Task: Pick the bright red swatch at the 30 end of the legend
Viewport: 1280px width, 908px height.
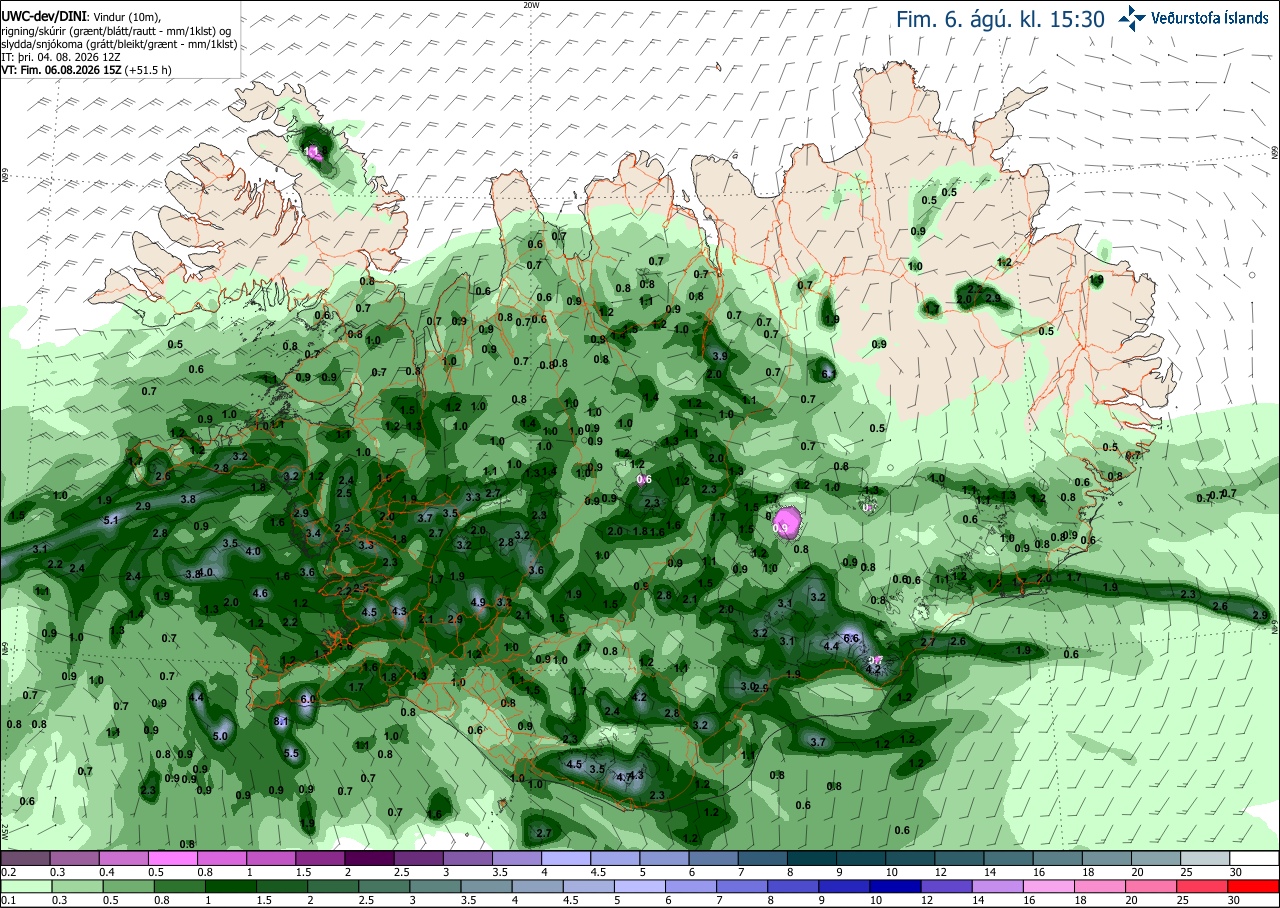Action: point(1254,887)
